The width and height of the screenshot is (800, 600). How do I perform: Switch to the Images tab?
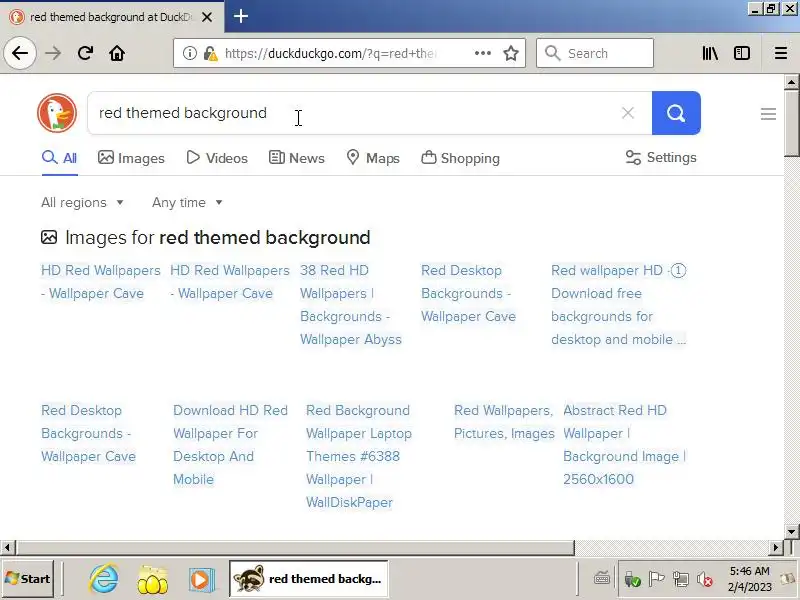click(x=131, y=158)
